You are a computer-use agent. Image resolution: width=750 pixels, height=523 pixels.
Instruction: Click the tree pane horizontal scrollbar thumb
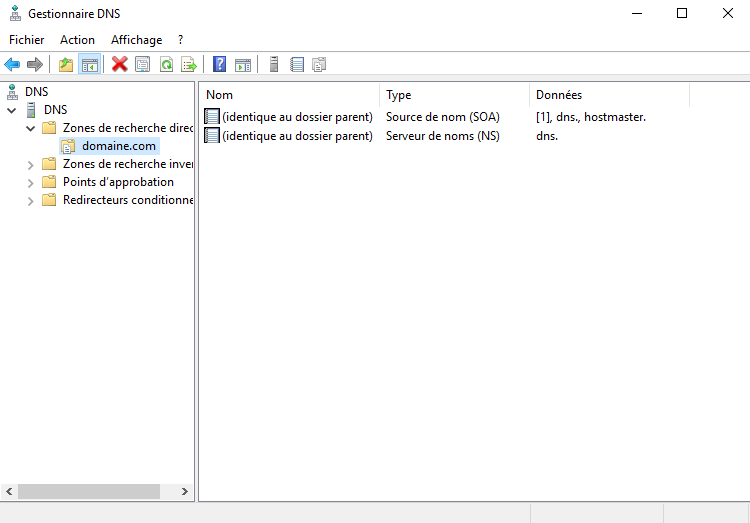click(x=89, y=491)
